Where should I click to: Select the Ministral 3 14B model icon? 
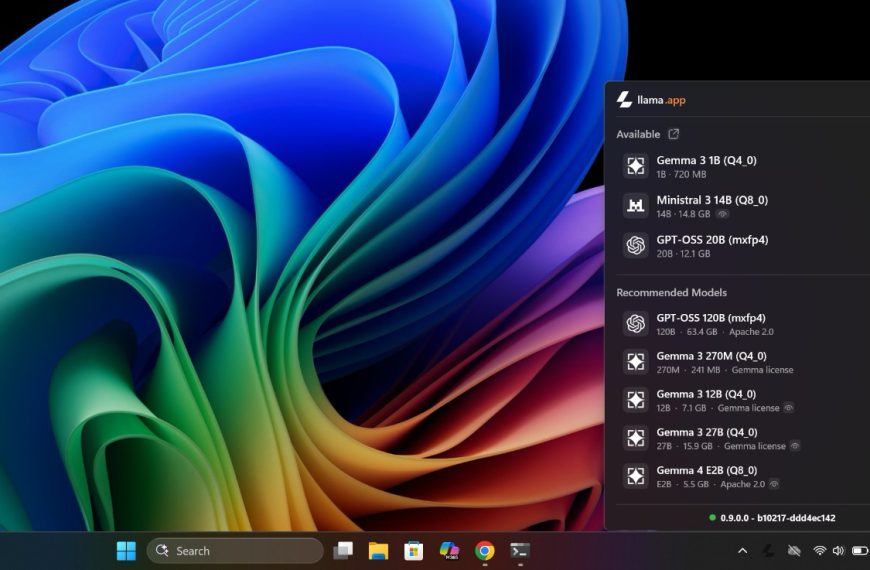click(635, 206)
